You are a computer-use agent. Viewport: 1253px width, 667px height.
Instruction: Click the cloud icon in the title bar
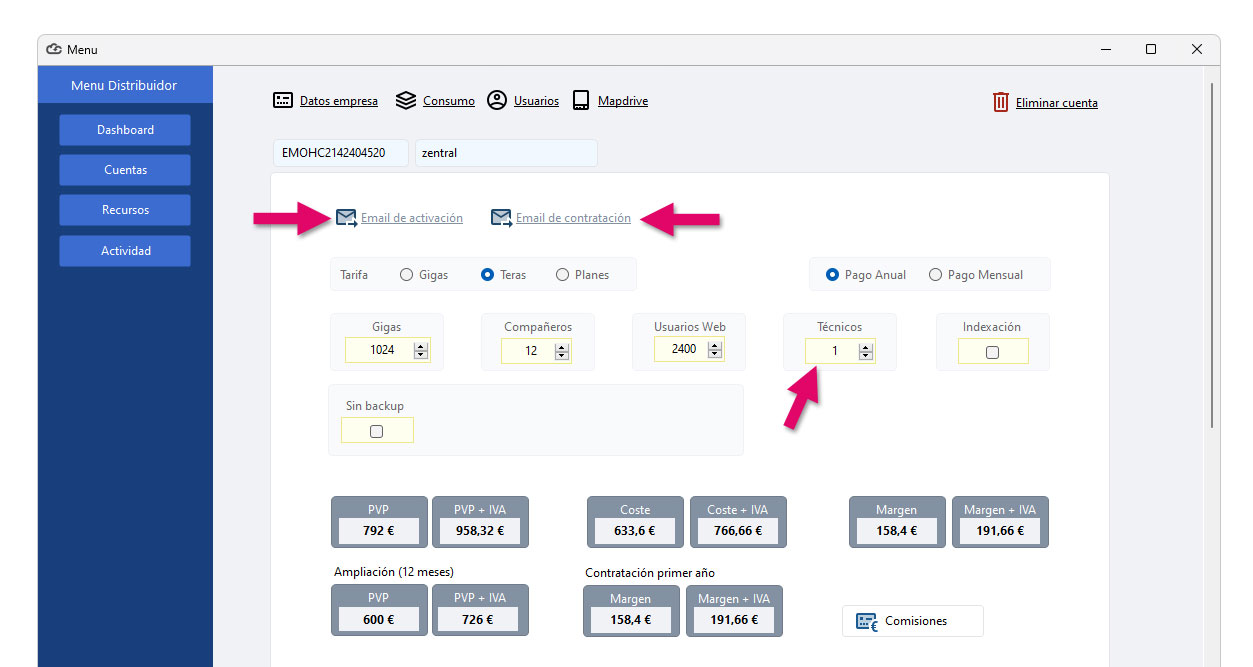tap(55, 49)
